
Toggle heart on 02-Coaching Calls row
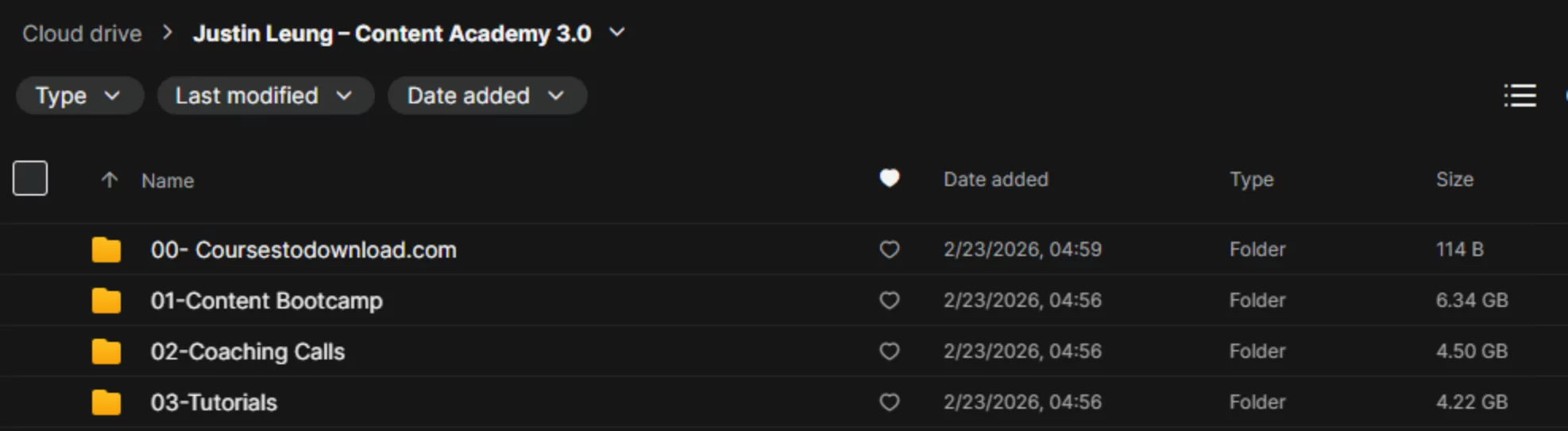point(890,351)
